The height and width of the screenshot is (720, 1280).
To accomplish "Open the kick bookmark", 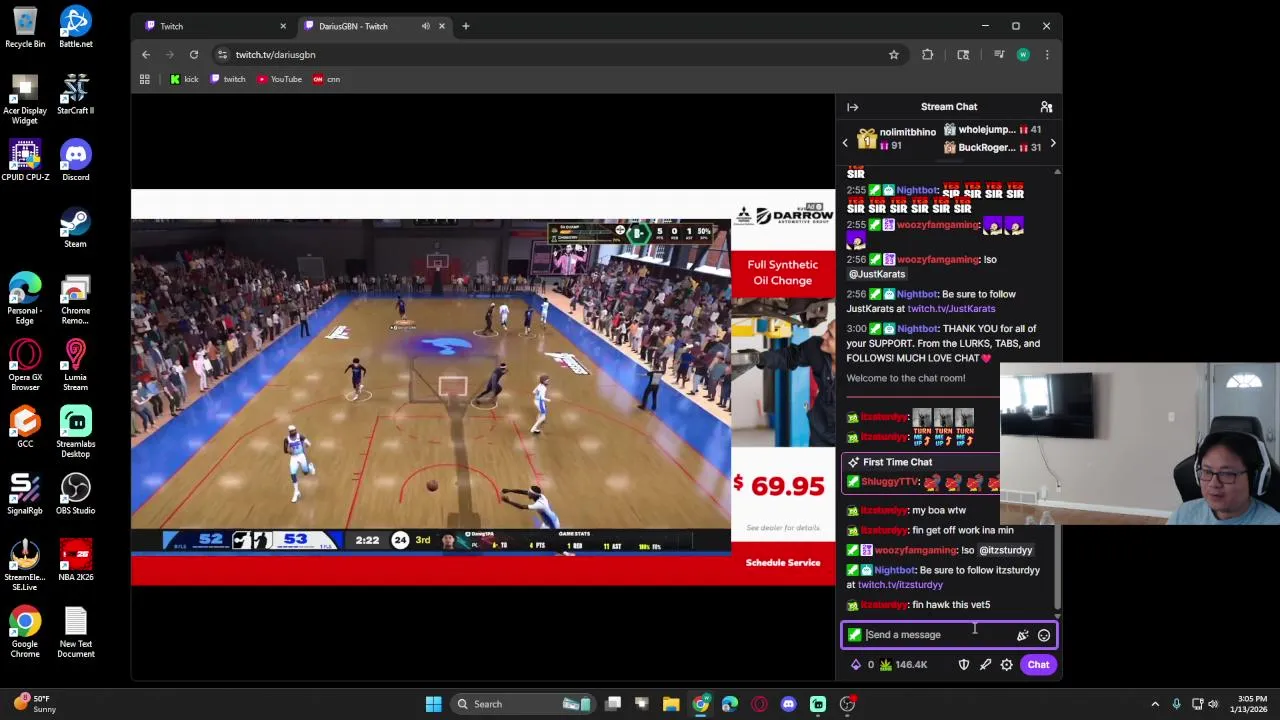I will pyautogui.click(x=184, y=79).
